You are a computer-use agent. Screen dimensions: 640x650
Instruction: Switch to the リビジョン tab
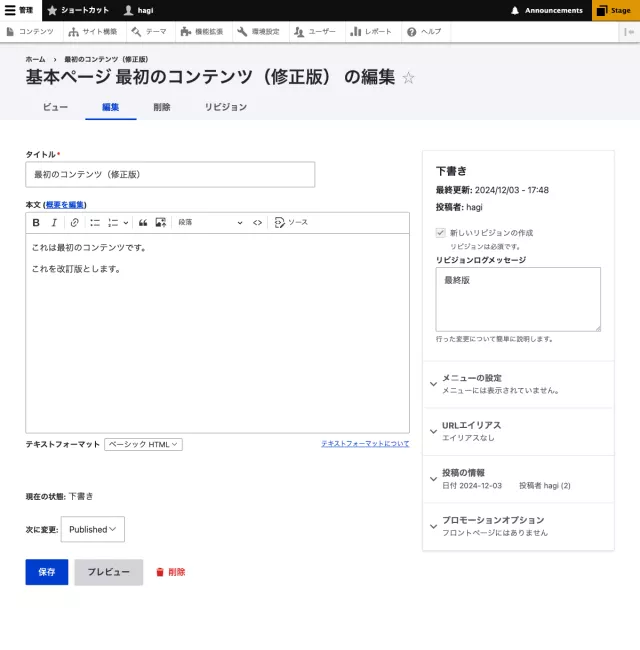tap(225, 107)
